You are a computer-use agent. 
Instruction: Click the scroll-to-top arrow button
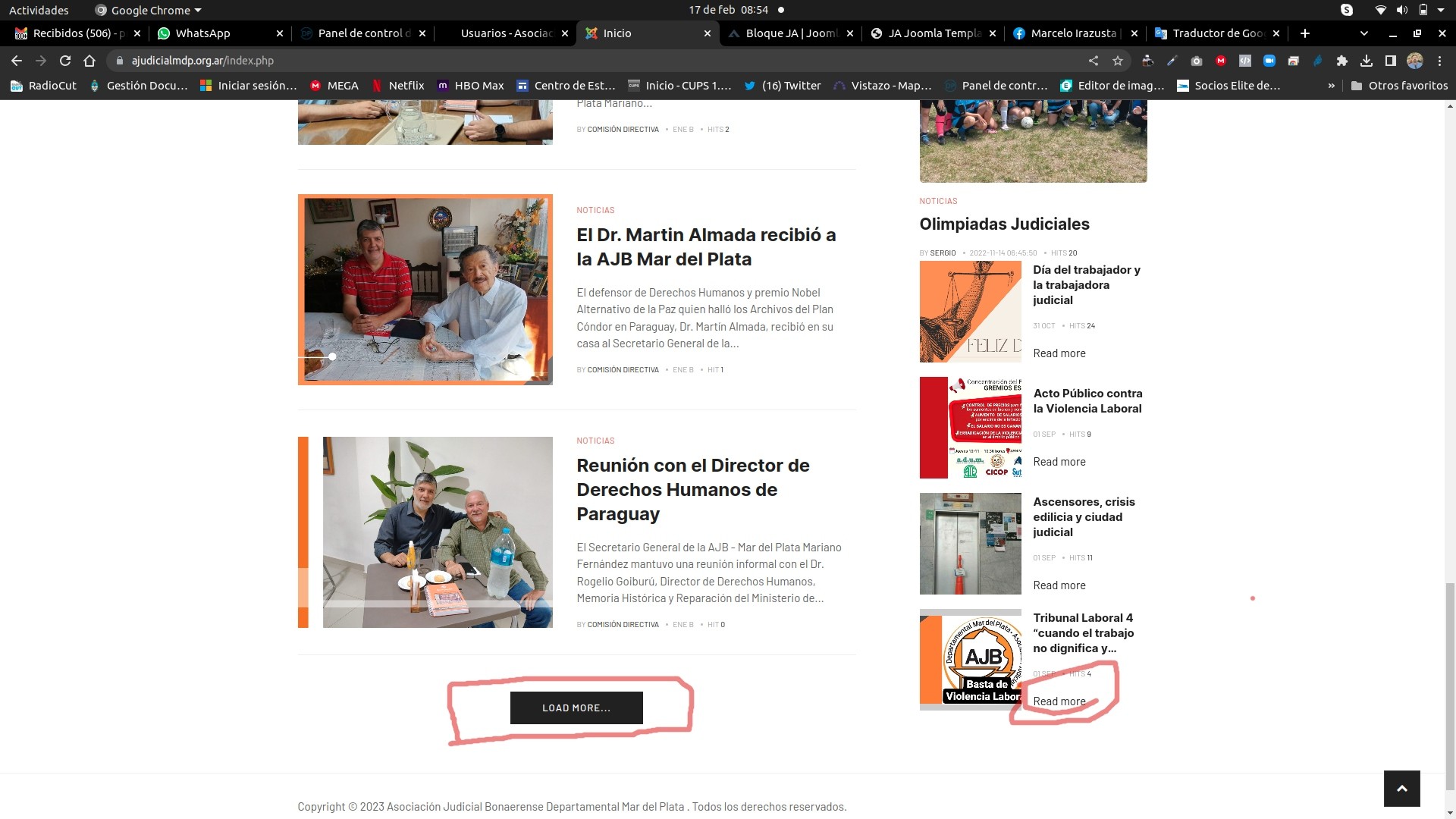click(x=1401, y=789)
